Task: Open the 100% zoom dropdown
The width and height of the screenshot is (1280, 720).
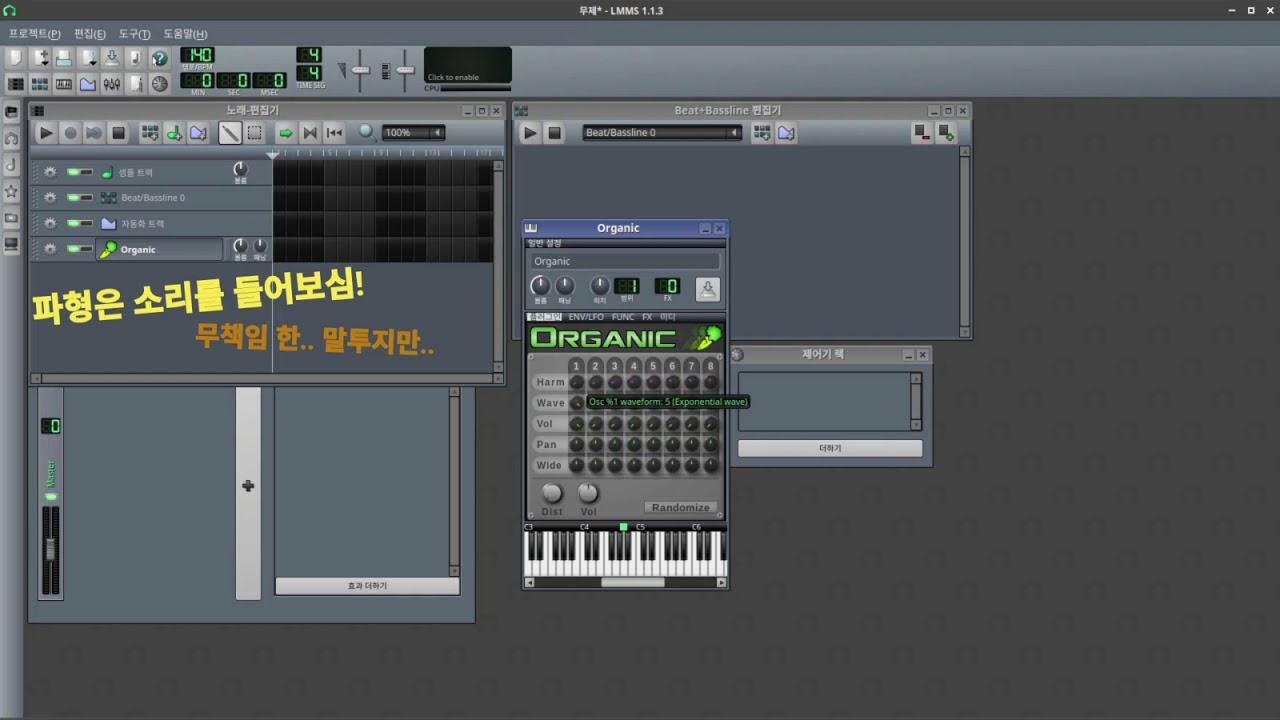Action: [x=413, y=132]
